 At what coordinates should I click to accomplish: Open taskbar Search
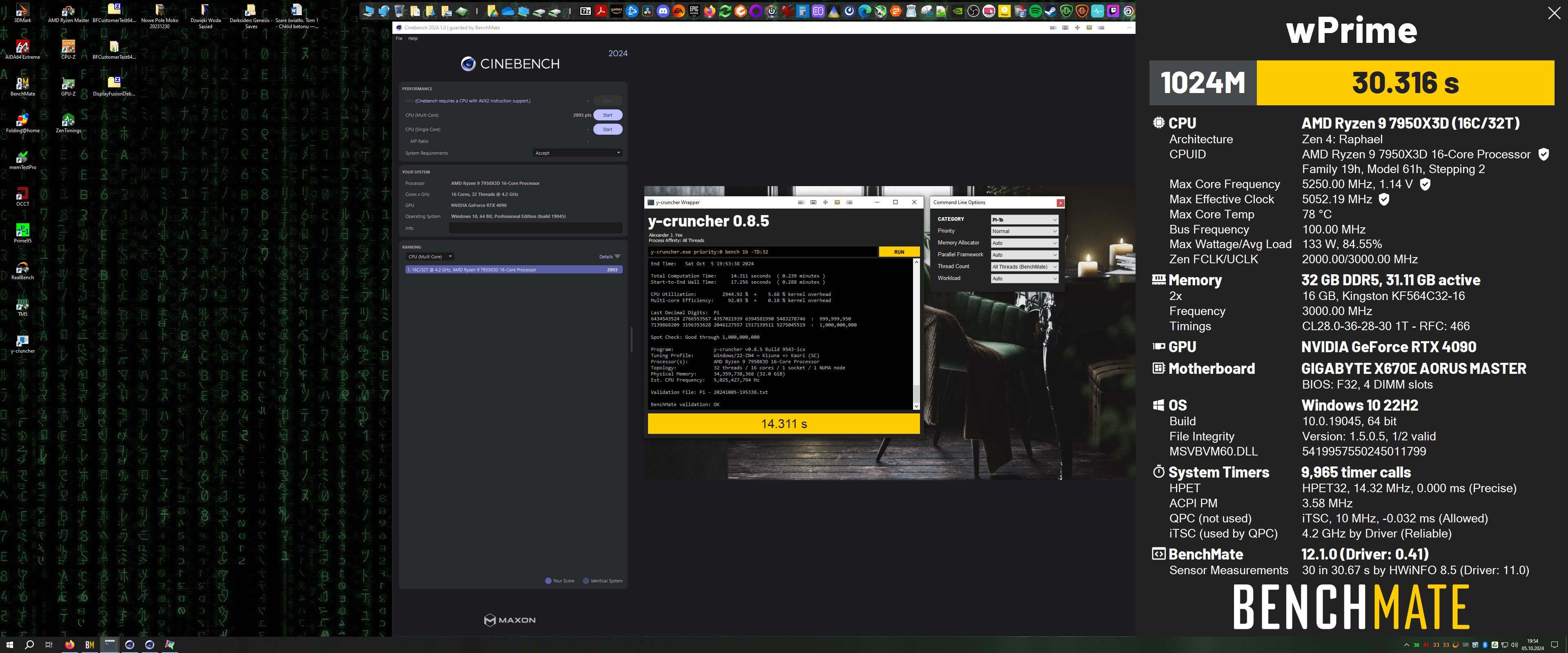click(29, 644)
